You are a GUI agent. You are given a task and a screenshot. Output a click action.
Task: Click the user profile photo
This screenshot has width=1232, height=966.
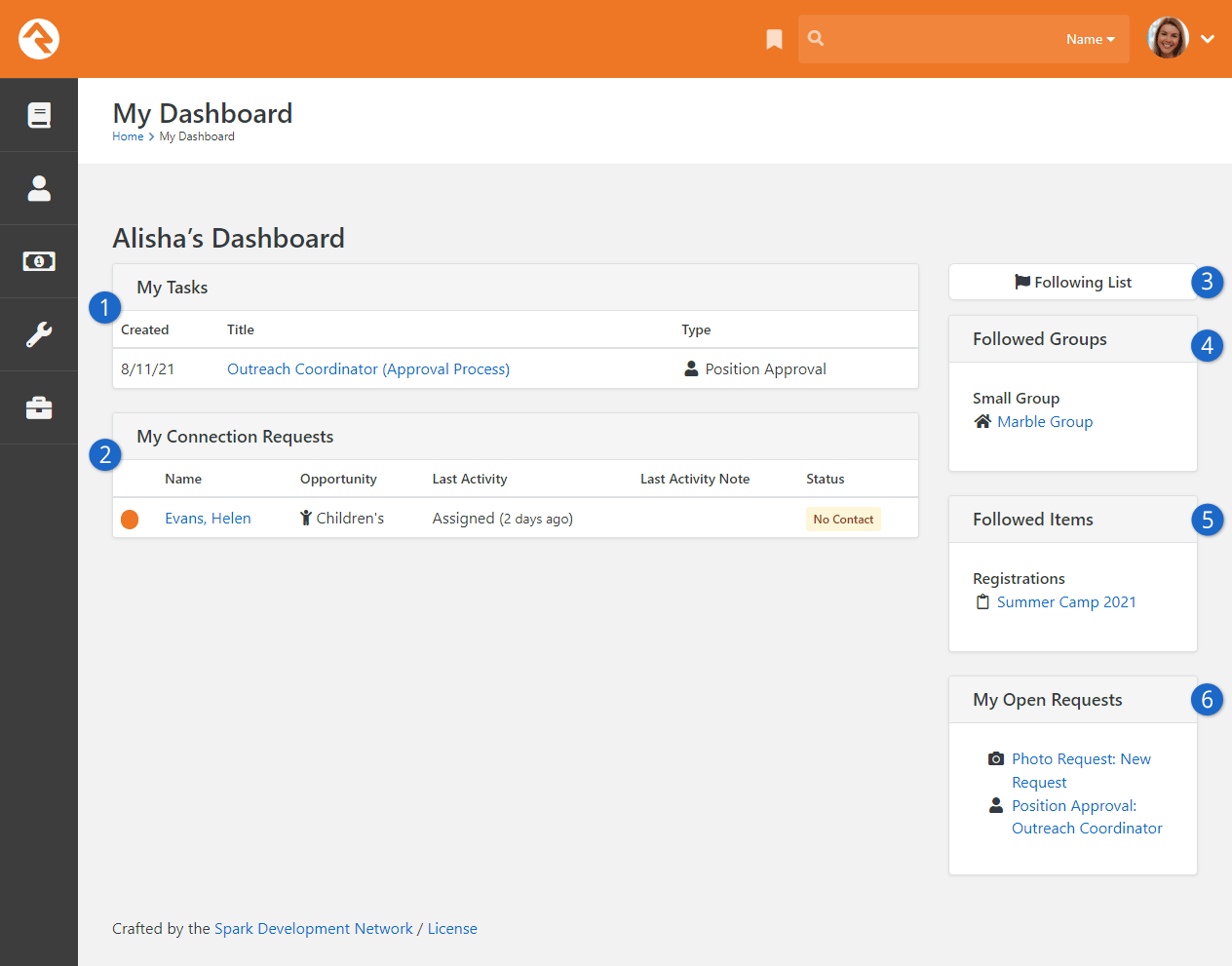click(1168, 39)
